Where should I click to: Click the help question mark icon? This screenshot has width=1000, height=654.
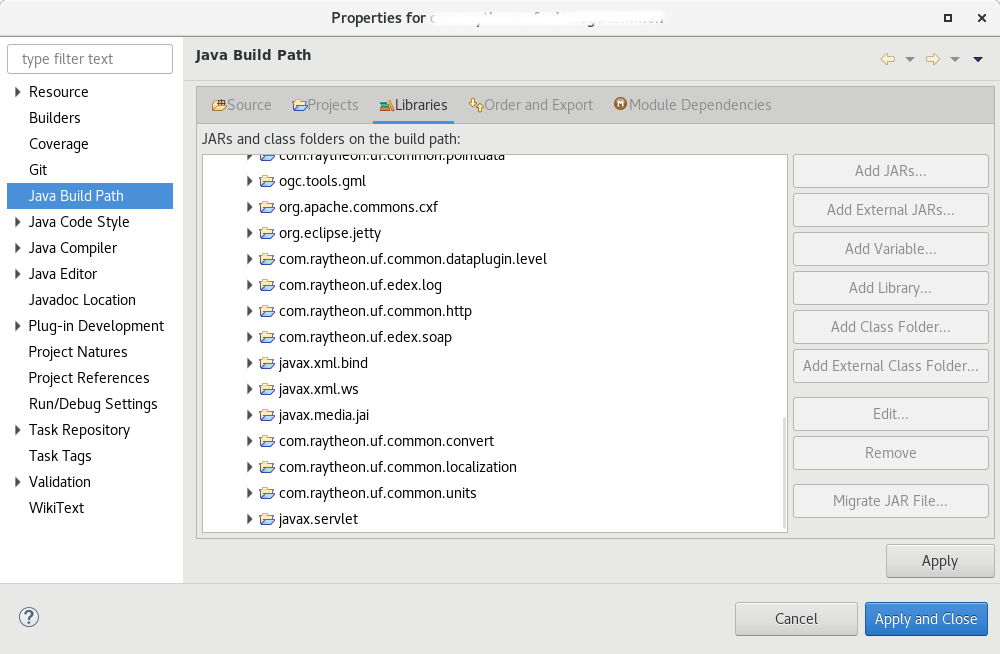(x=29, y=617)
